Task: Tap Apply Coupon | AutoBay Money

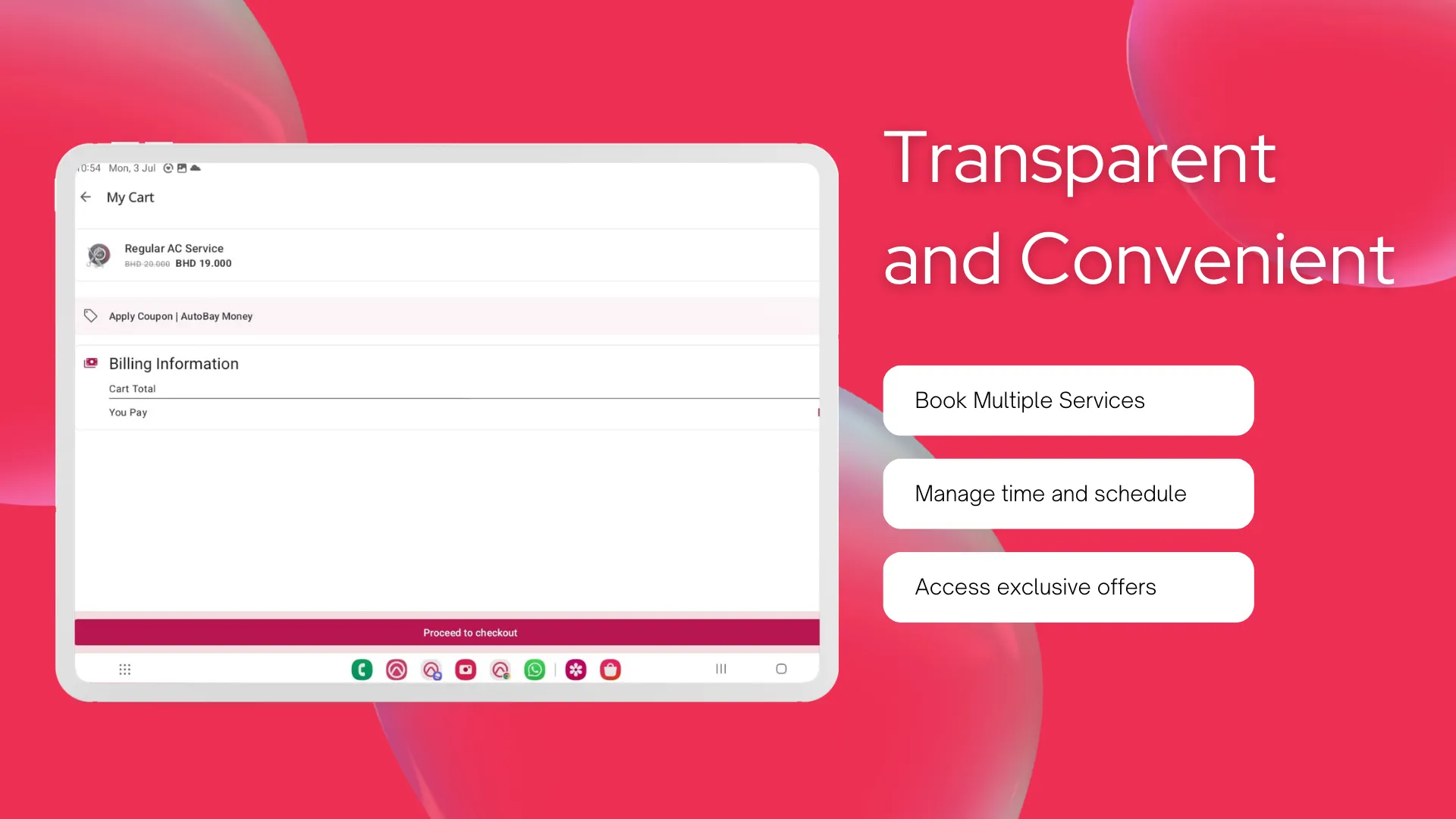Action: pos(181,316)
